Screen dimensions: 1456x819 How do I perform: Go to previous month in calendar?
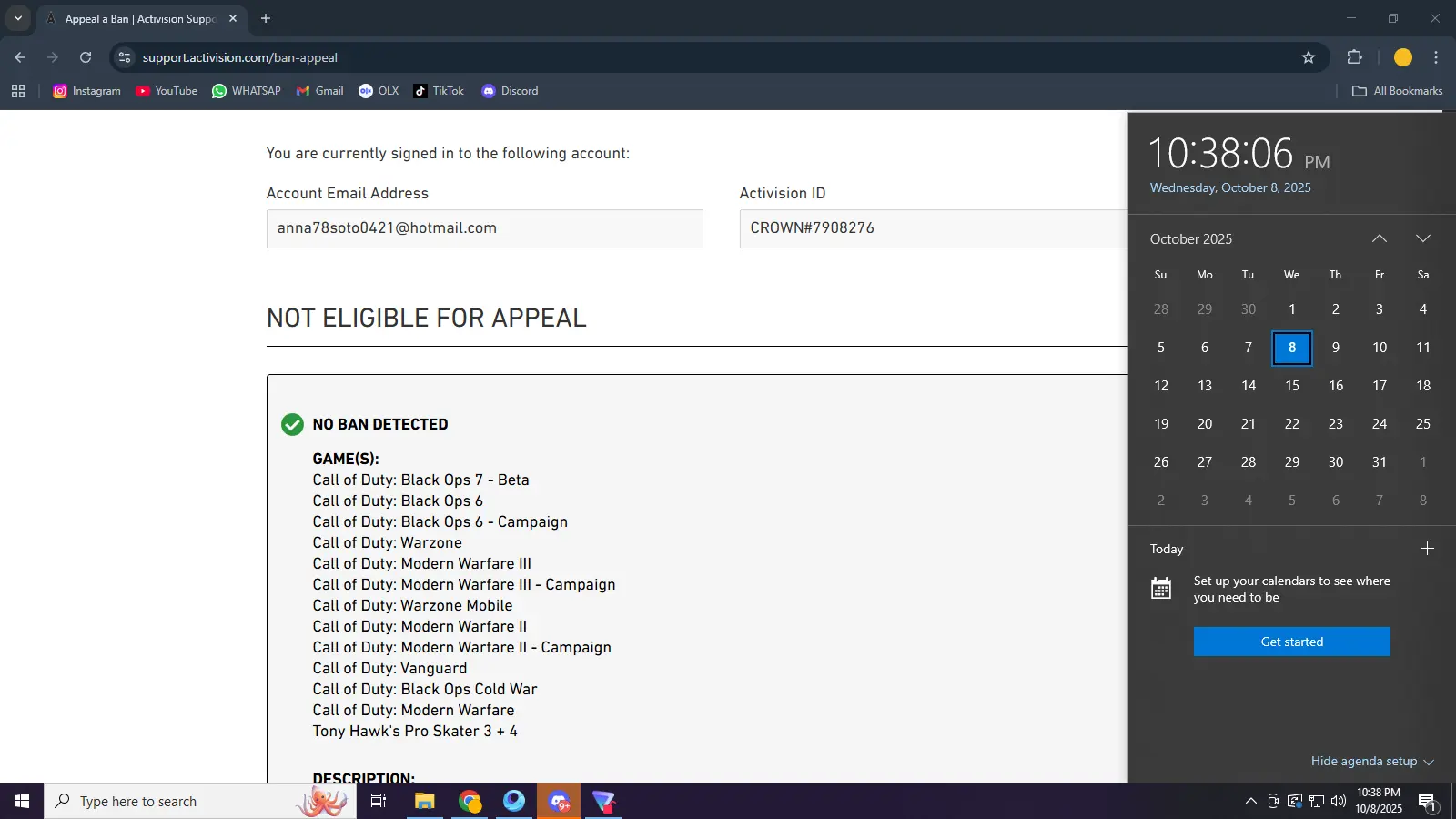point(1380,238)
